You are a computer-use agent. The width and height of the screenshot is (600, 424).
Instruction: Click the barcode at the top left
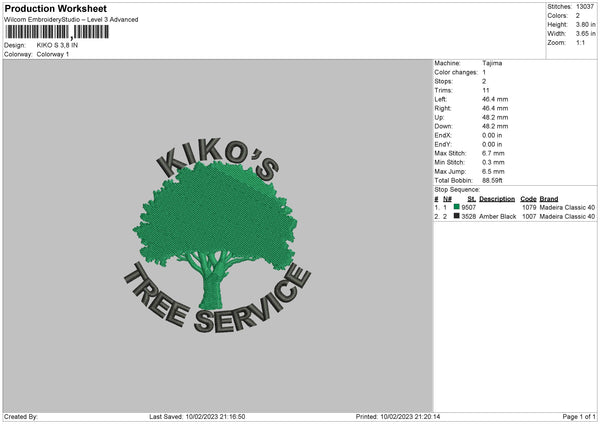click(x=57, y=32)
